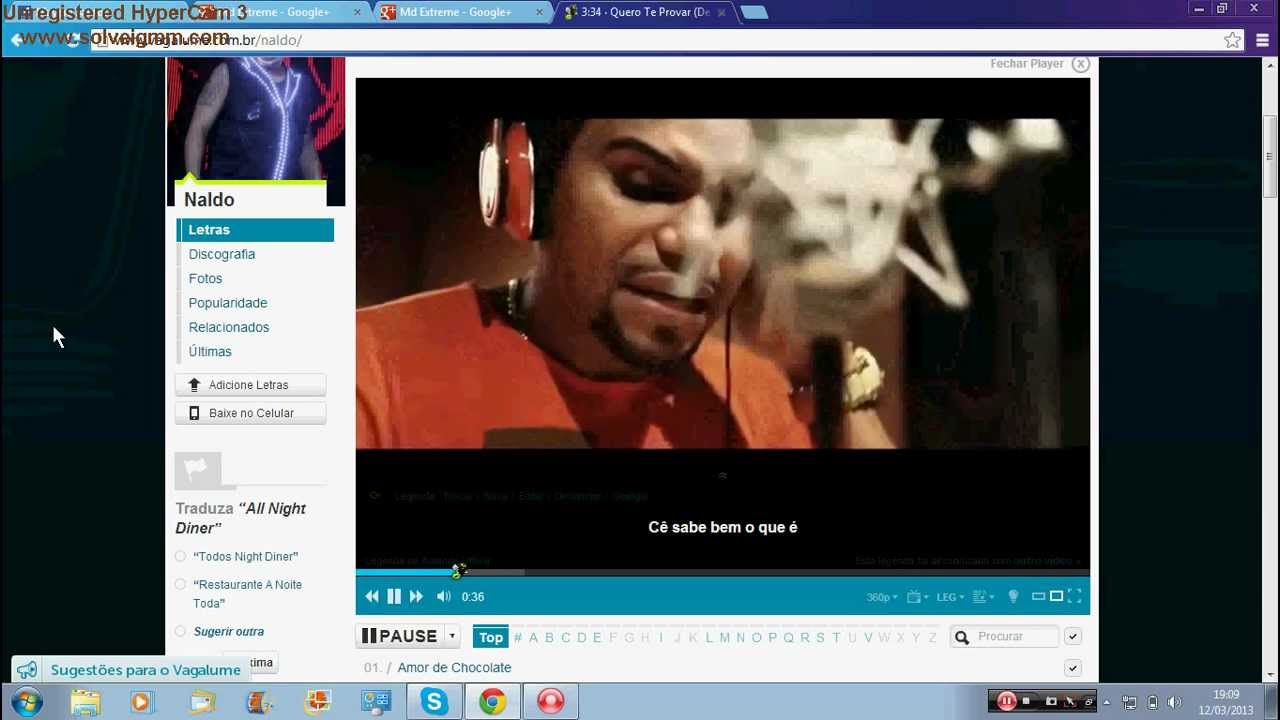Open song Amor de Chocolate

click(454, 668)
